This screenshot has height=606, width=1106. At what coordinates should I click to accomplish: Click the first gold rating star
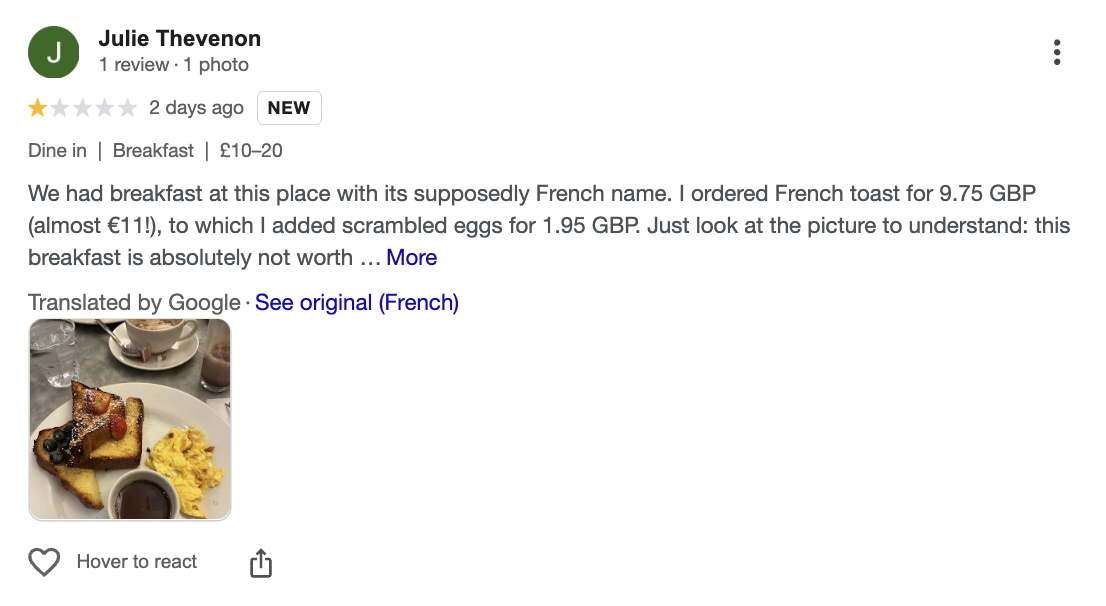tap(38, 108)
